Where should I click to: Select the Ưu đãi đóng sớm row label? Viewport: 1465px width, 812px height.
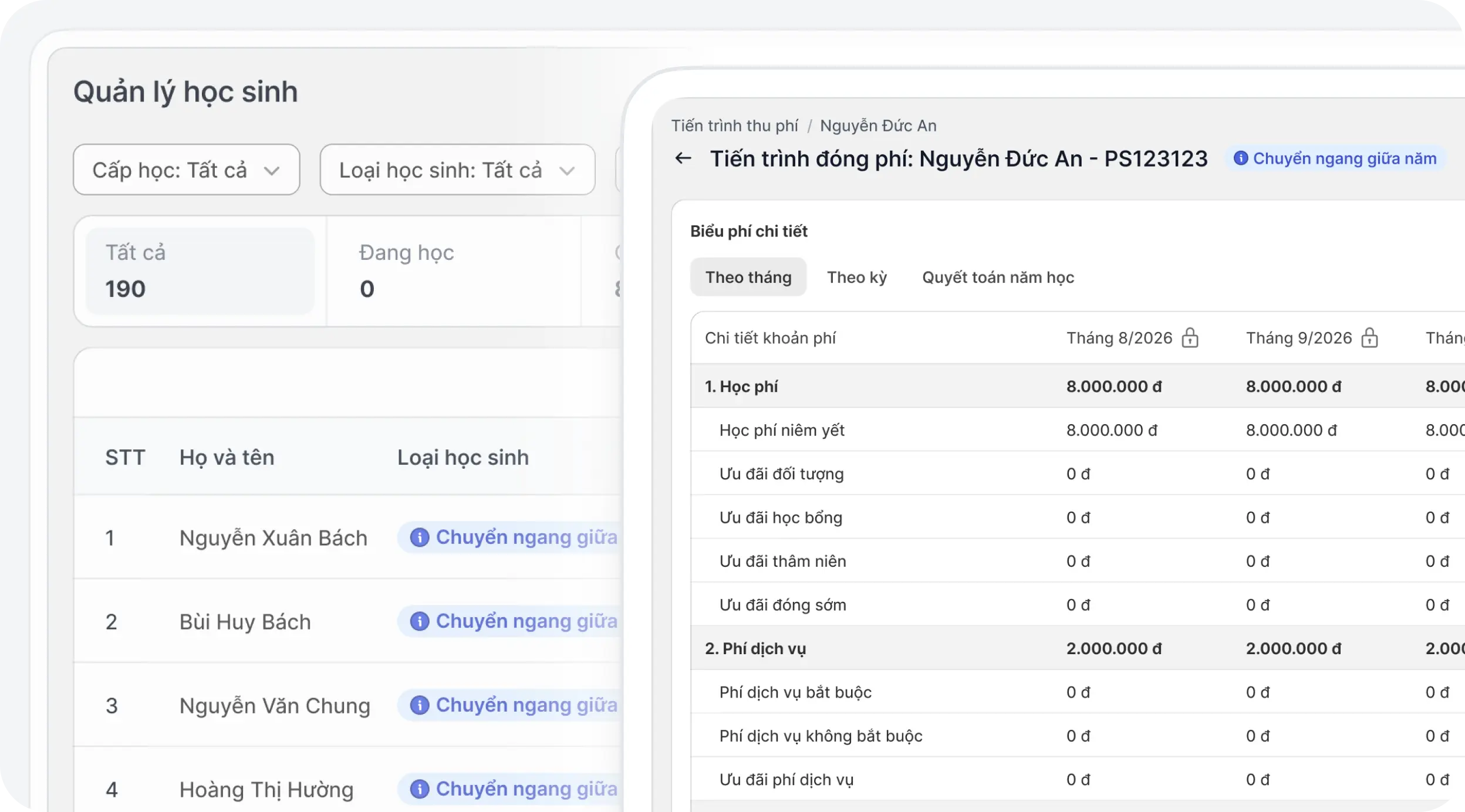click(783, 605)
